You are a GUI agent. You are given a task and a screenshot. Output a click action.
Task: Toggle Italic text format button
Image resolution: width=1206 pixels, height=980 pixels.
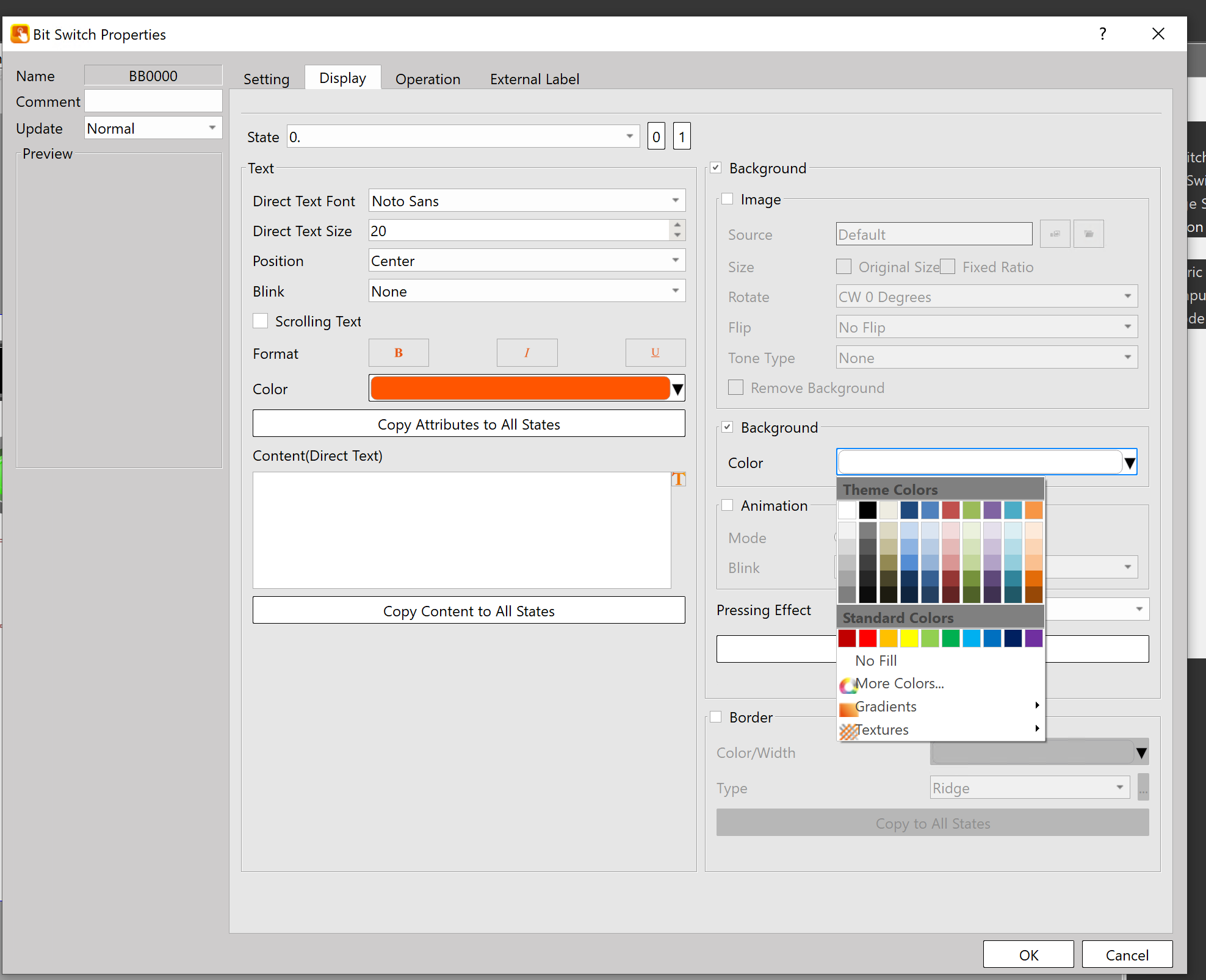[x=527, y=353]
